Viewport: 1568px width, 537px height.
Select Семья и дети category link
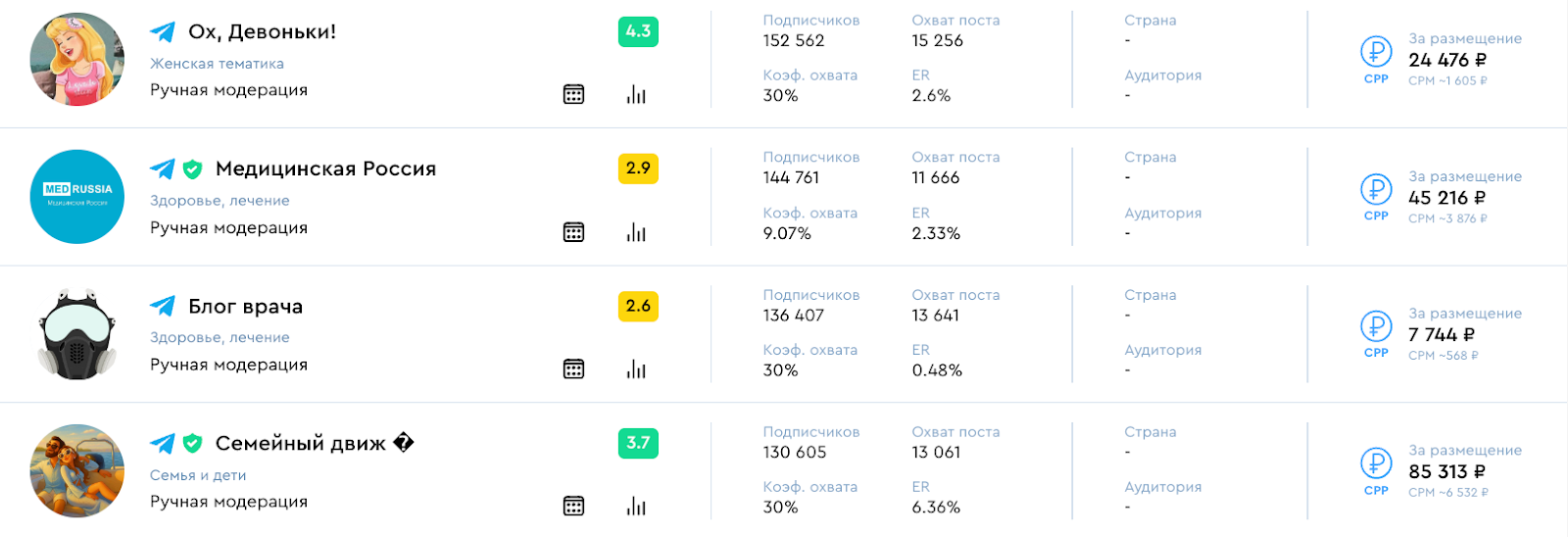click(x=198, y=475)
